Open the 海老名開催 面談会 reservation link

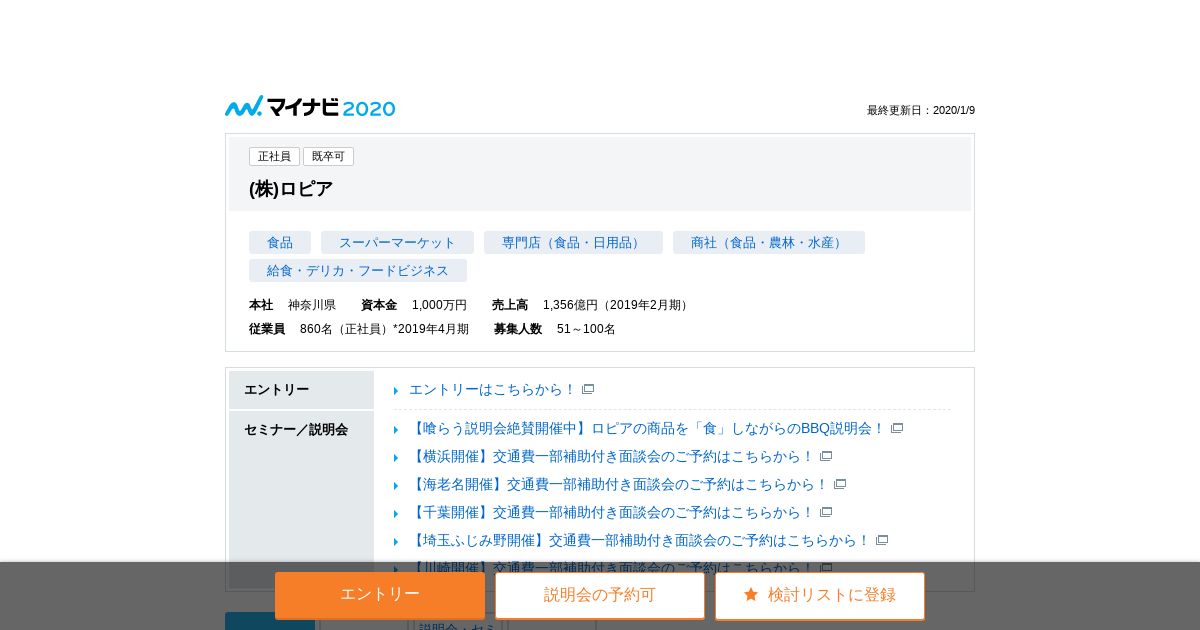[619, 484]
